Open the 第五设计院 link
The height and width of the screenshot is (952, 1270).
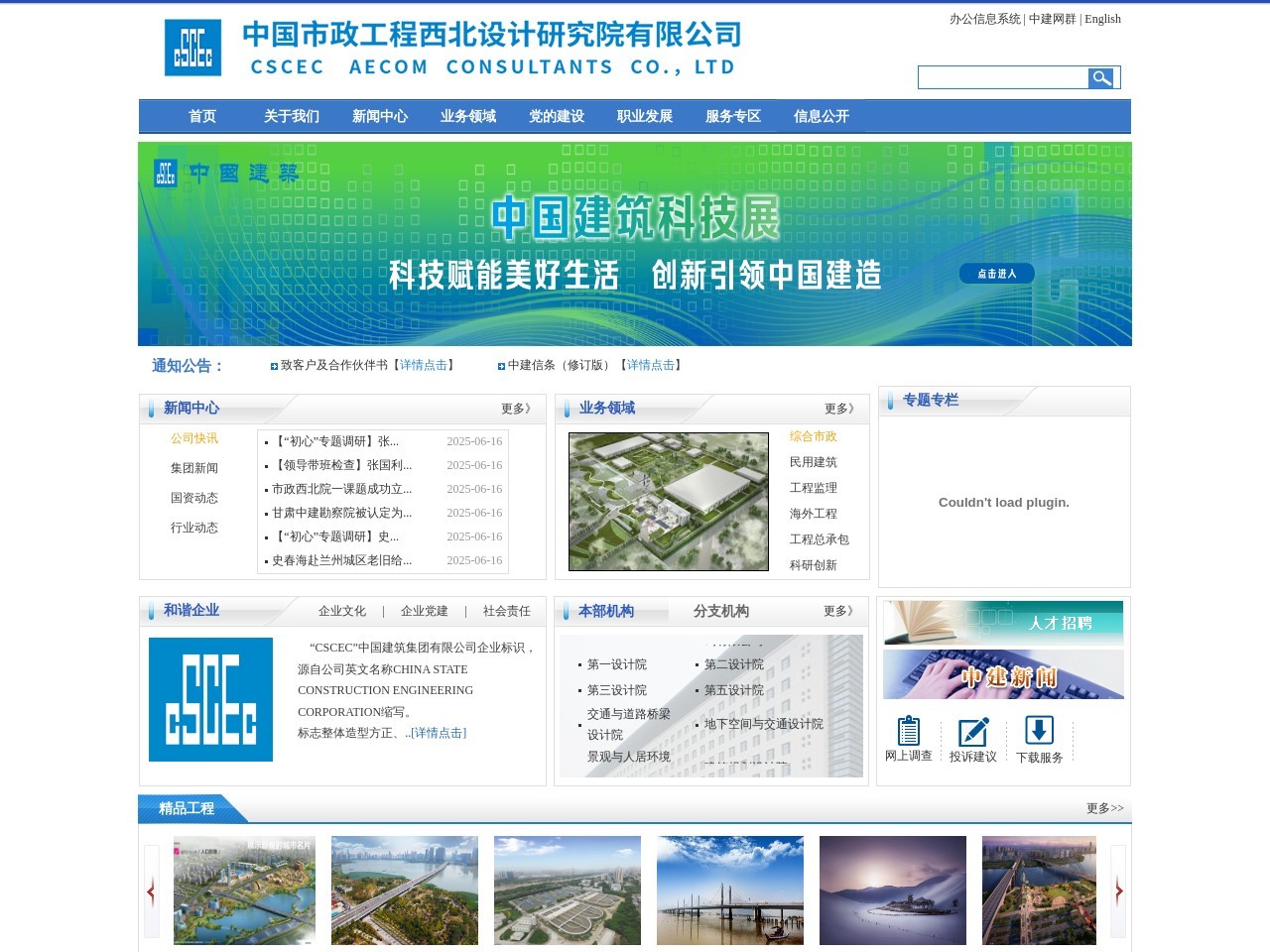click(x=734, y=690)
